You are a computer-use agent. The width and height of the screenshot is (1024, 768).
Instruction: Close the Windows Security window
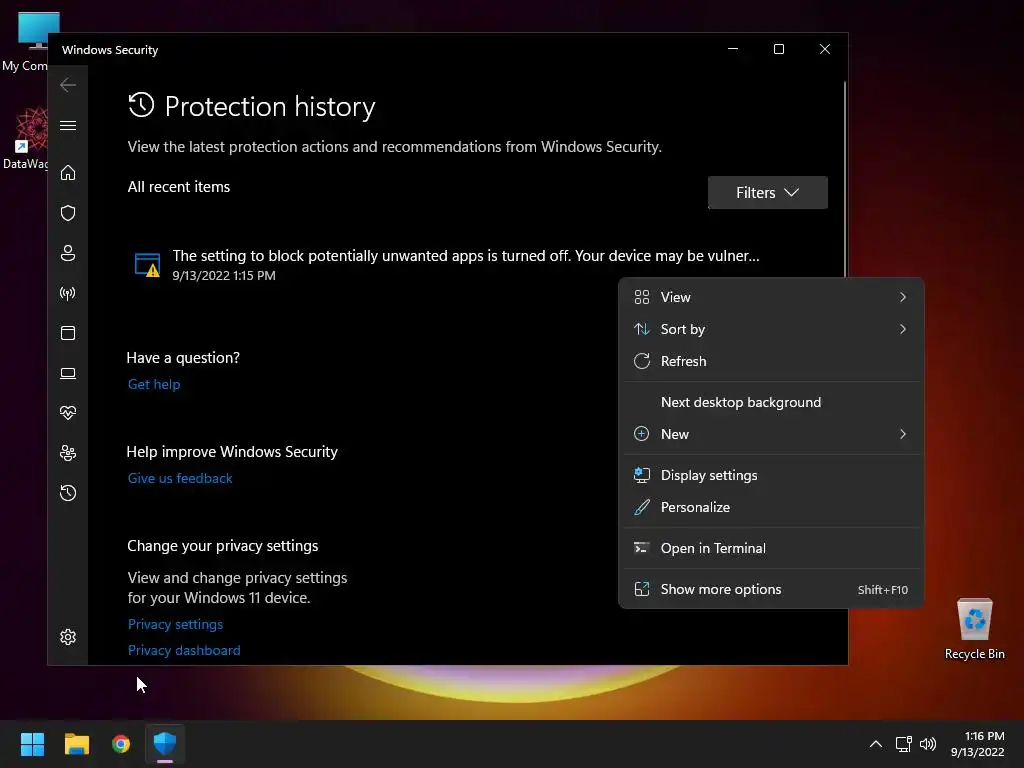tap(825, 49)
